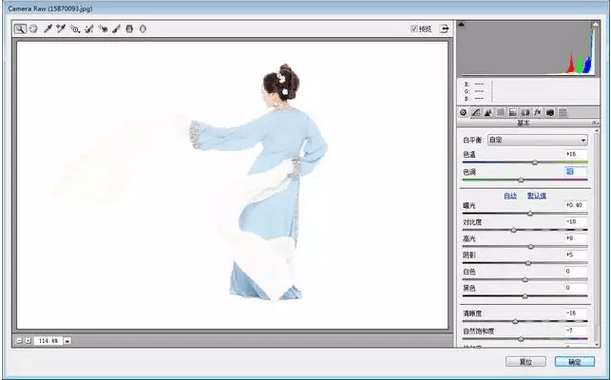Toggle shadow clipping warning in histogram
This screenshot has width=611, height=380.
pos(461,25)
